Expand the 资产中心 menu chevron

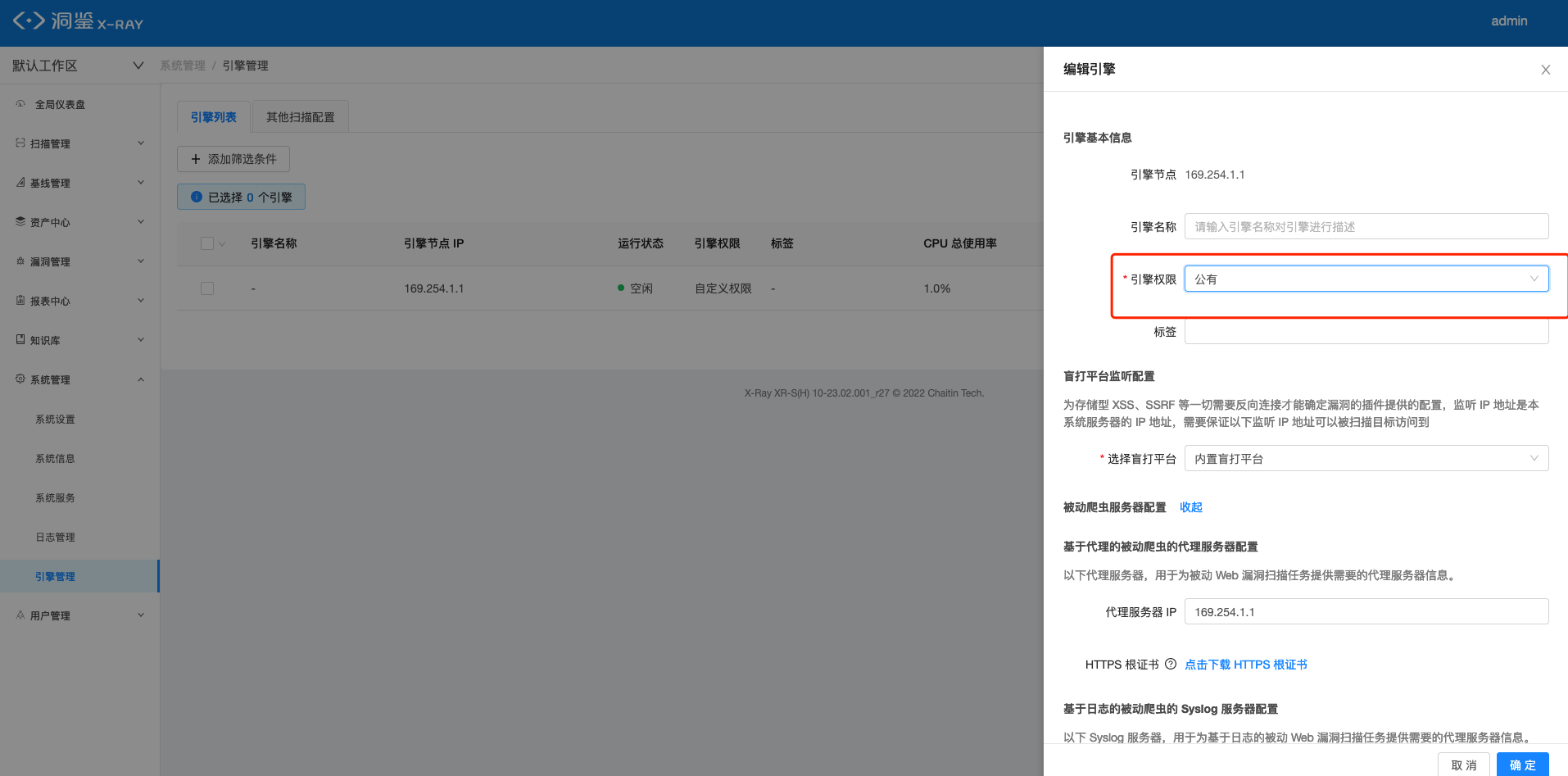tap(141, 222)
